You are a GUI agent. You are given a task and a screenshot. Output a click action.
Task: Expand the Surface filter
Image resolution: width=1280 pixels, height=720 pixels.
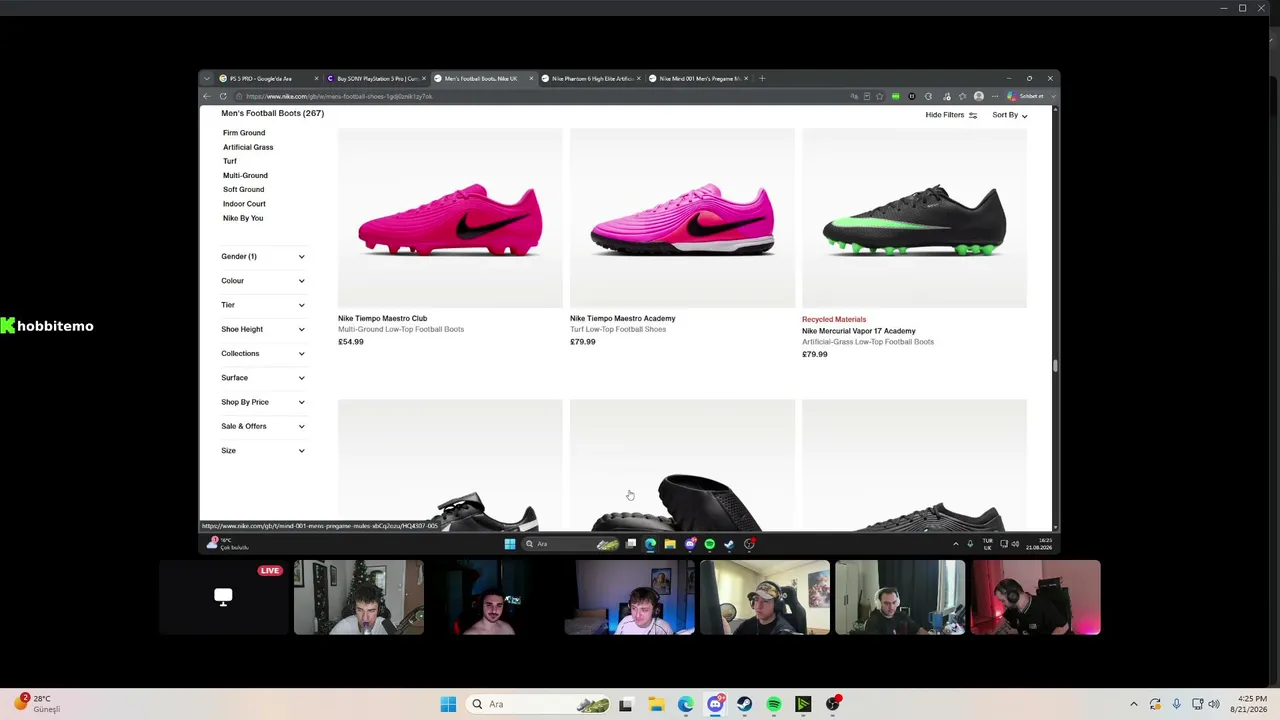click(x=263, y=378)
